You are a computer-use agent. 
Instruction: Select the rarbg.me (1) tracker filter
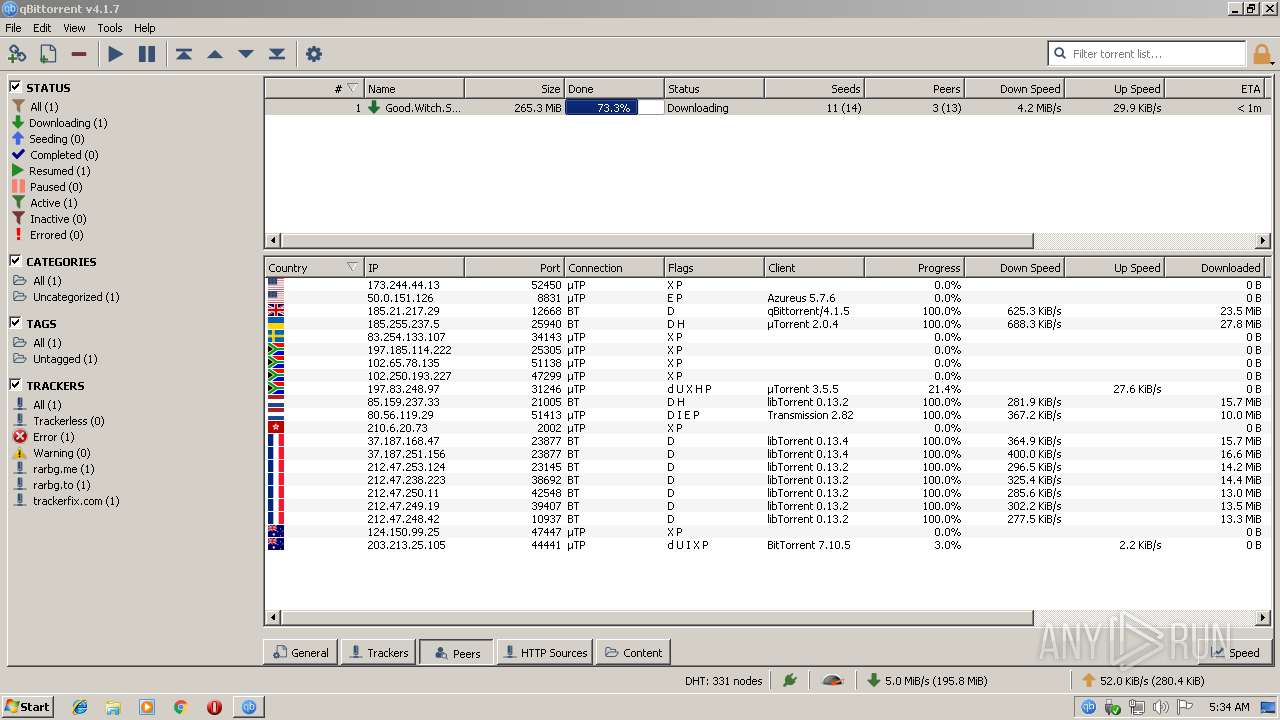click(54, 469)
